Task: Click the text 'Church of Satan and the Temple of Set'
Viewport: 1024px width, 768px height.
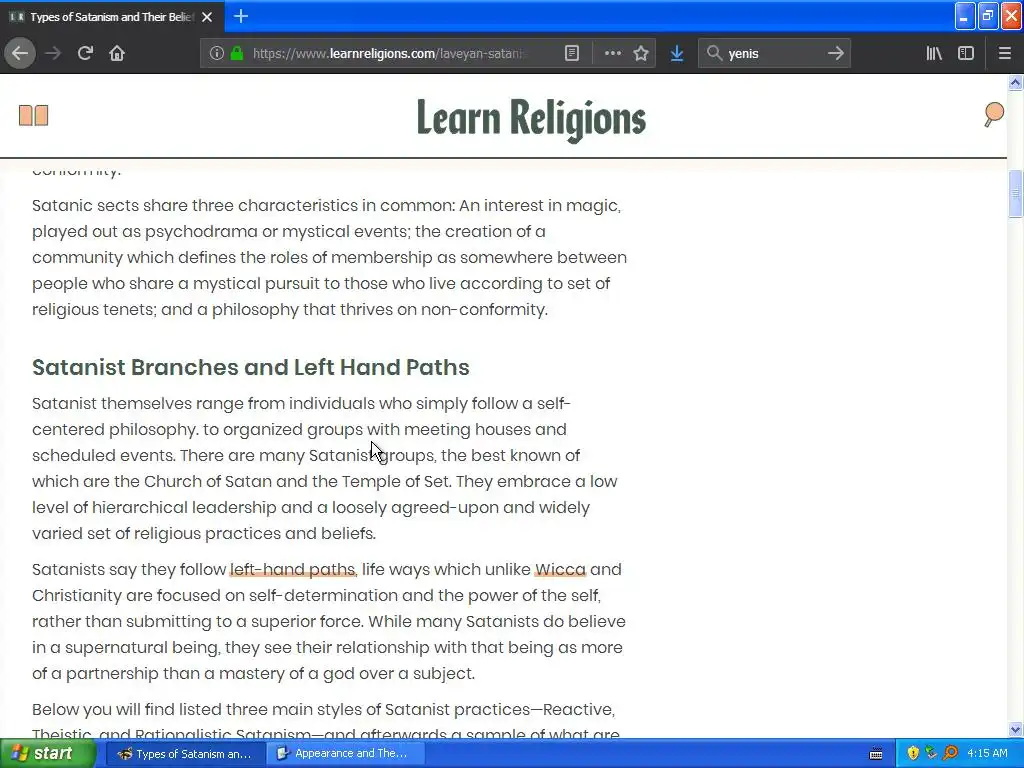Action: tap(296, 481)
